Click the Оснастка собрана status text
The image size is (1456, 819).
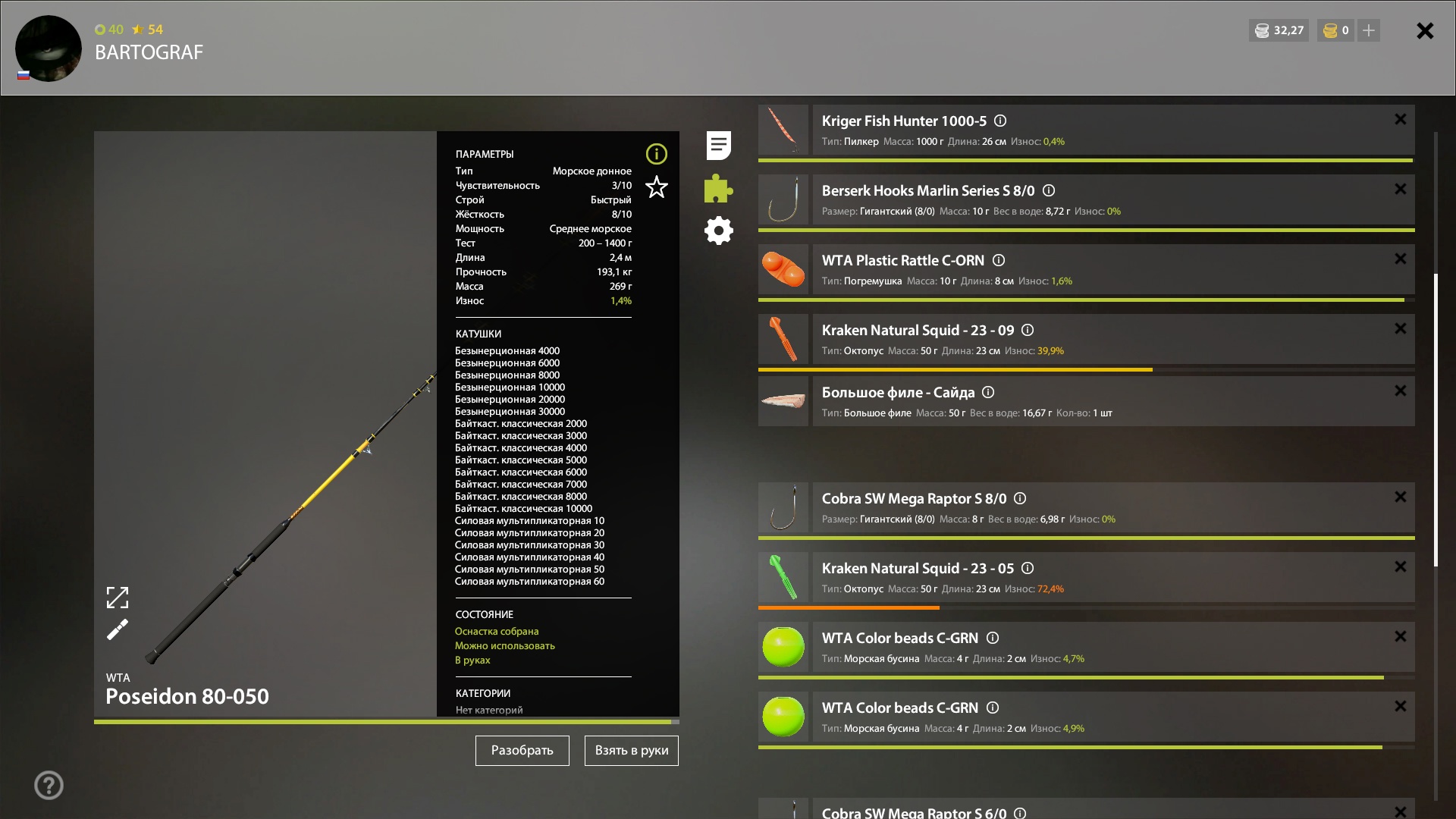pyautogui.click(x=497, y=631)
